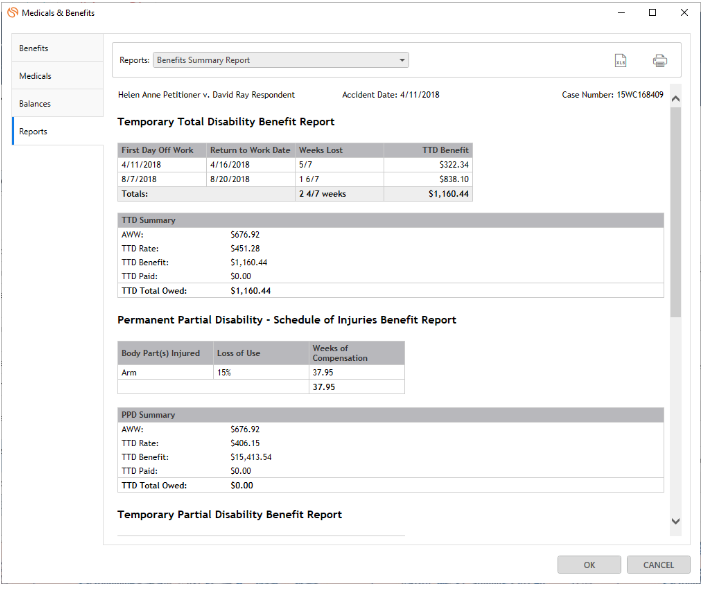Image resolution: width=709 pixels, height=591 pixels.
Task: Click the 15% loss of use cell
Action: 261,373
